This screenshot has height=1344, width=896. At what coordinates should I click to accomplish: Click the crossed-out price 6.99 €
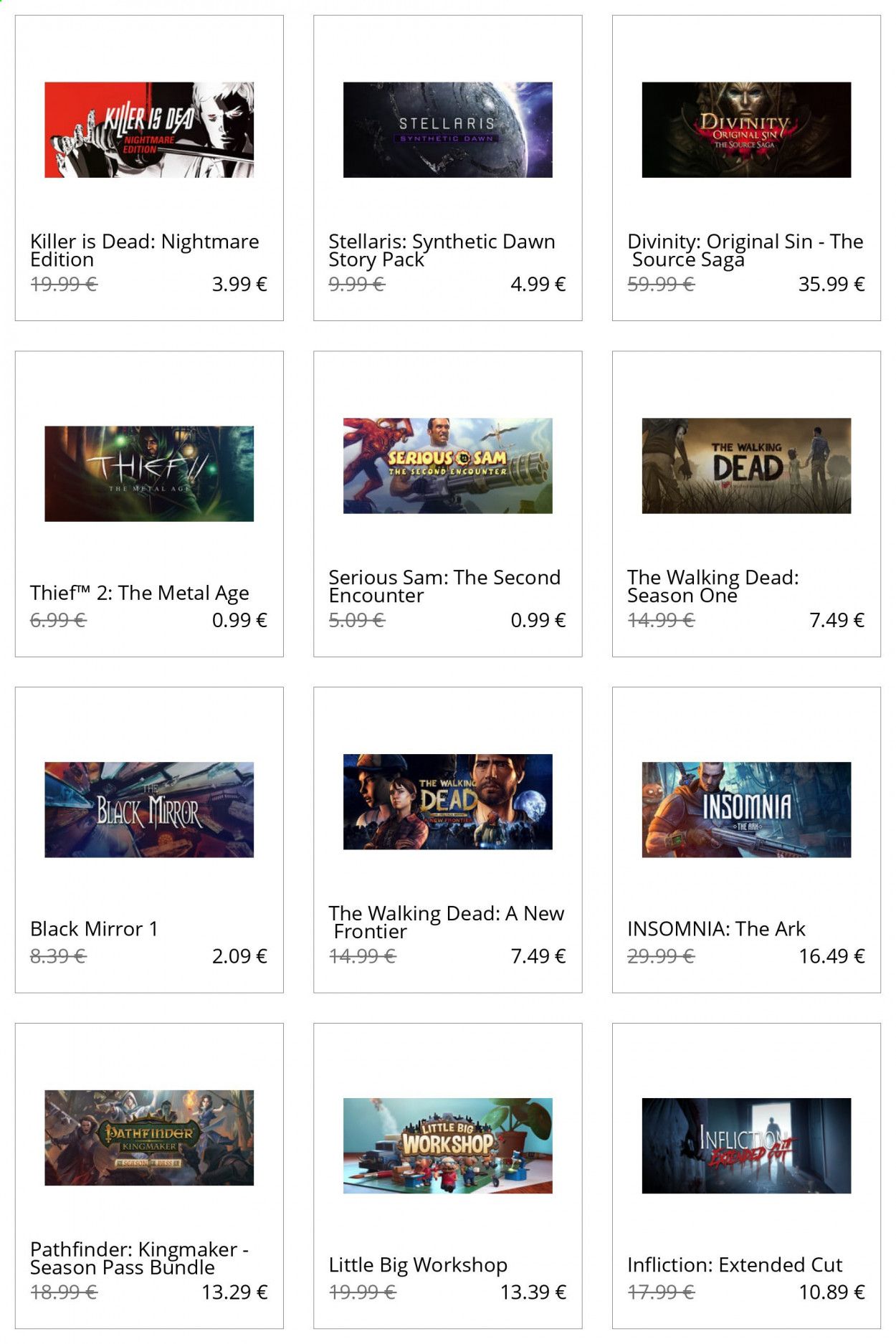pyautogui.click(x=58, y=620)
